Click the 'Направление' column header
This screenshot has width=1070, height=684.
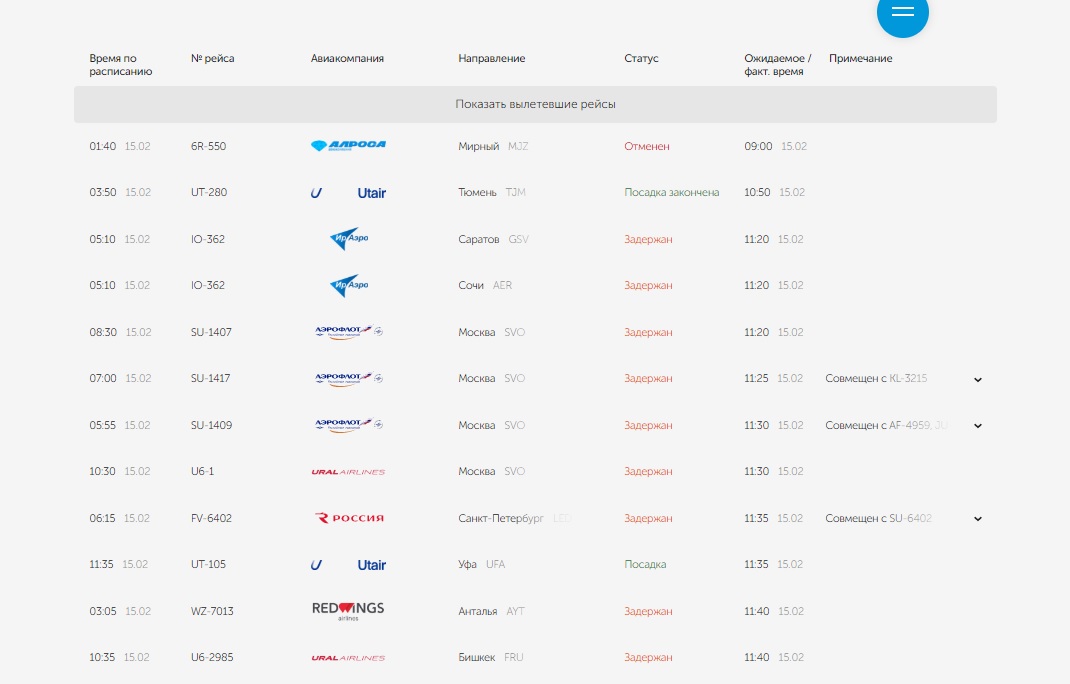pos(491,59)
